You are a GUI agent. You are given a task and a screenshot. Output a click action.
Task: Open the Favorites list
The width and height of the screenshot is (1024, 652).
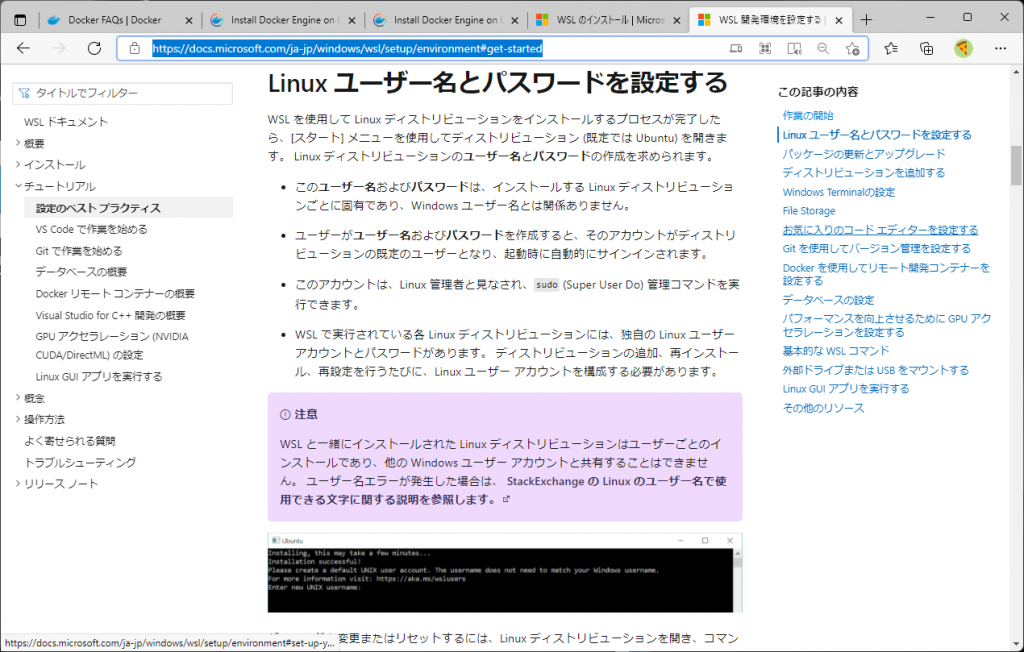(891, 48)
